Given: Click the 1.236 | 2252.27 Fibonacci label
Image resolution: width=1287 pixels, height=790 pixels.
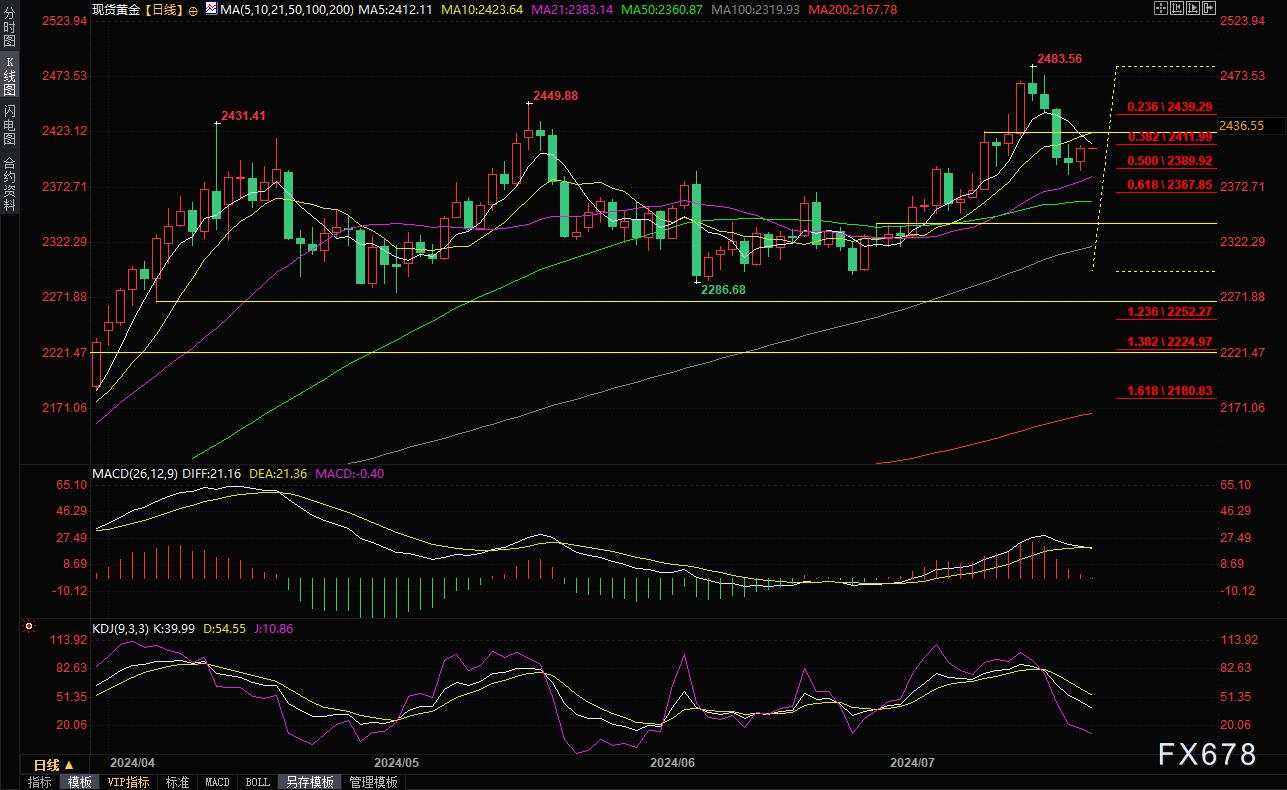Looking at the screenshot, I should coord(1169,312).
